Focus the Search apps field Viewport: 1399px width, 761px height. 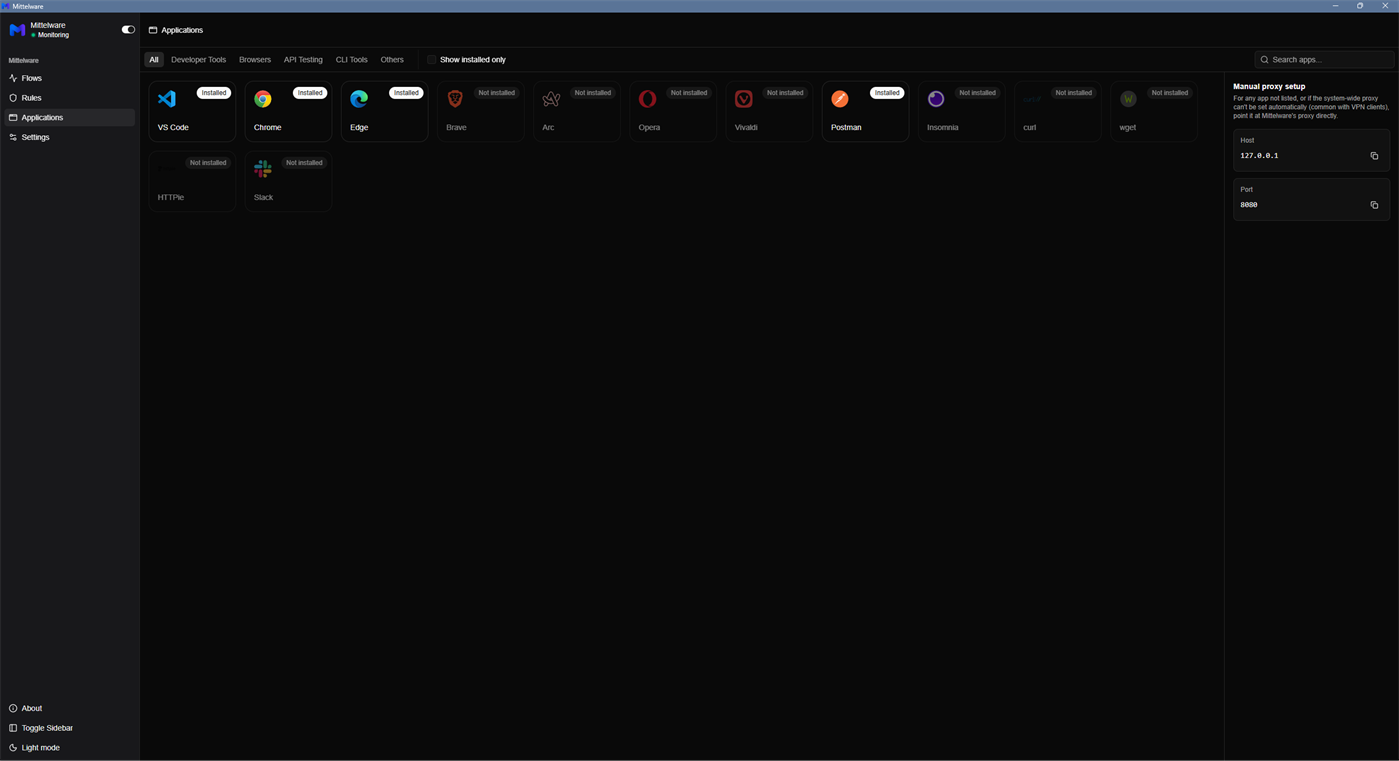pyautogui.click(x=1324, y=60)
